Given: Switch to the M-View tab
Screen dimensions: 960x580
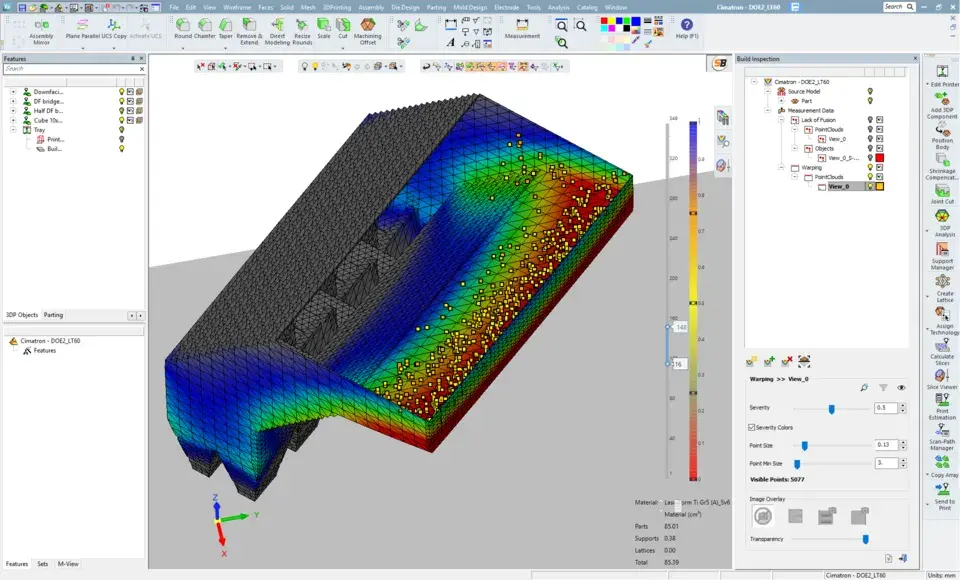Looking at the screenshot, I should [x=68, y=564].
